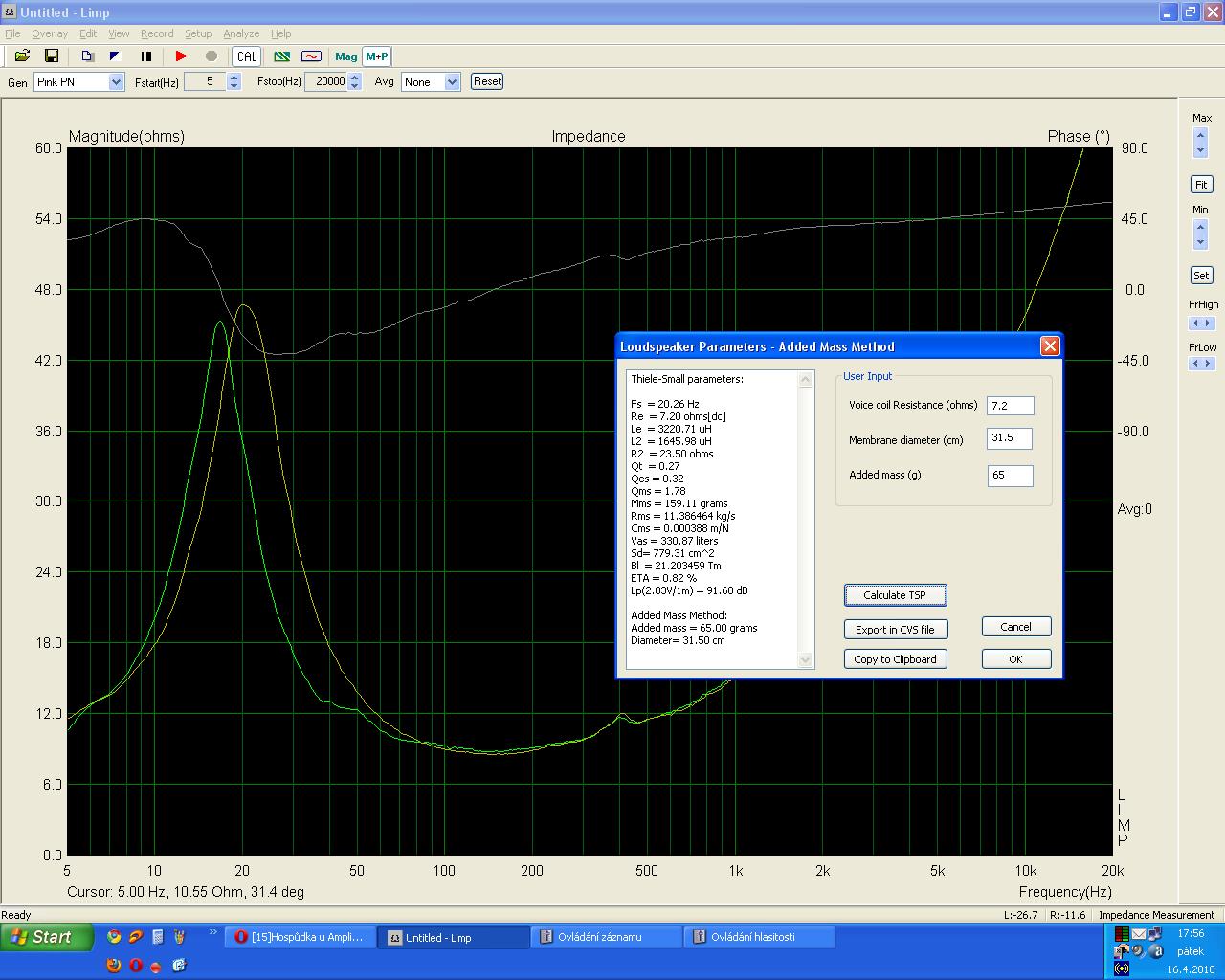
Task: Click parameters list scrollbar up arrow
Action: coord(805,380)
